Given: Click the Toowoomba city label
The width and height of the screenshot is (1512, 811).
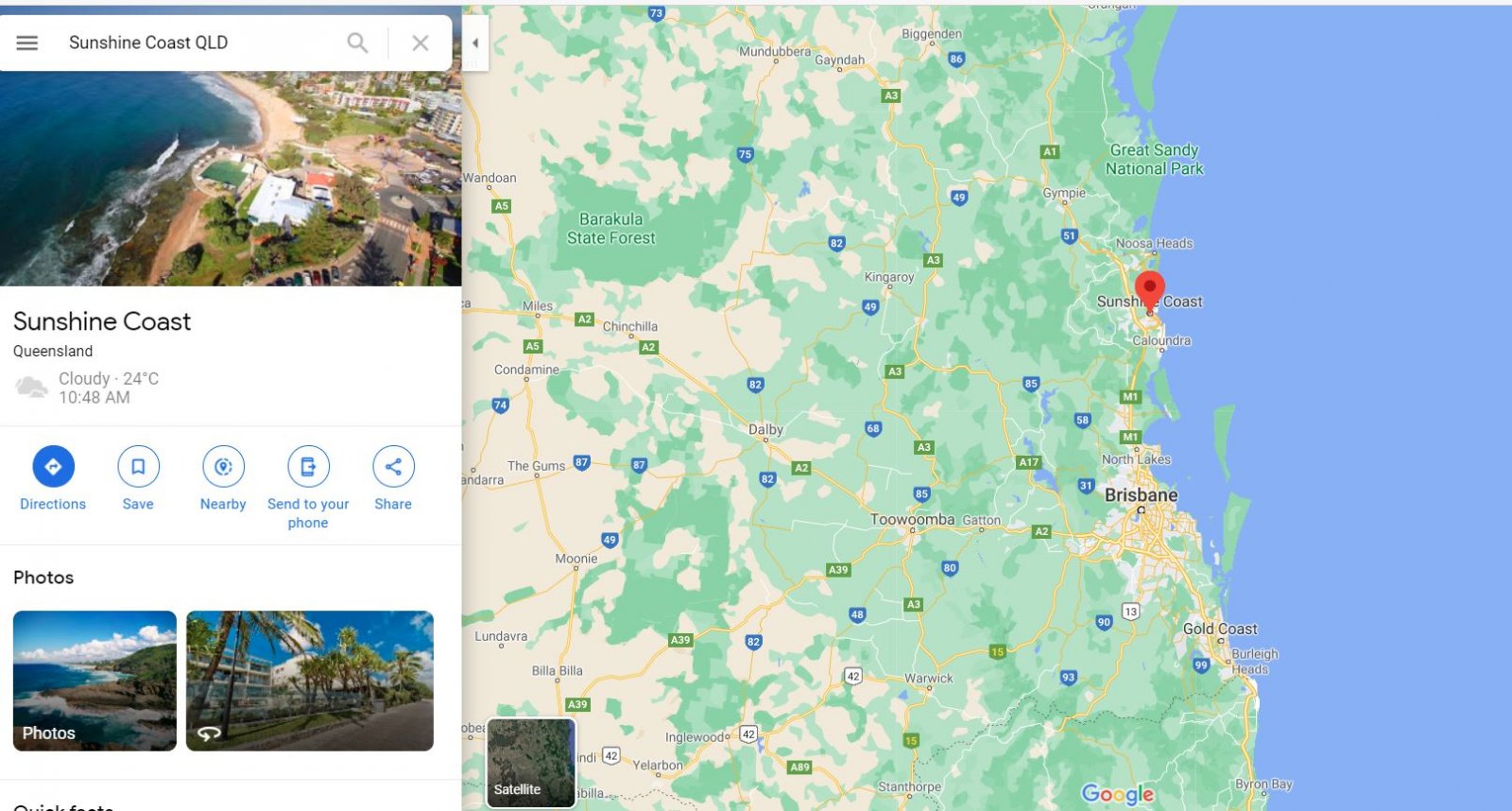Looking at the screenshot, I should 912,520.
